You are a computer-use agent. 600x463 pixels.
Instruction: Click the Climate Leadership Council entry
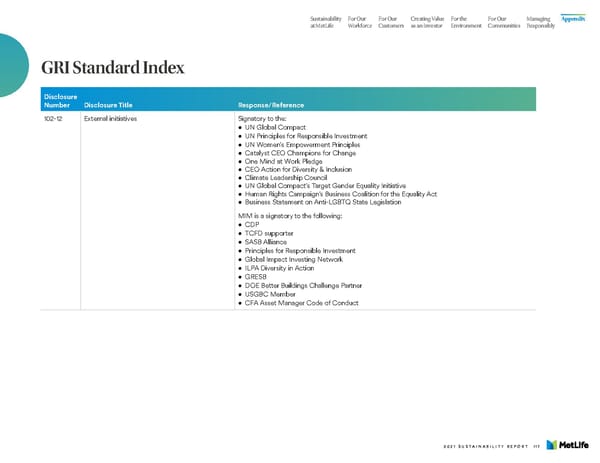coord(286,178)
